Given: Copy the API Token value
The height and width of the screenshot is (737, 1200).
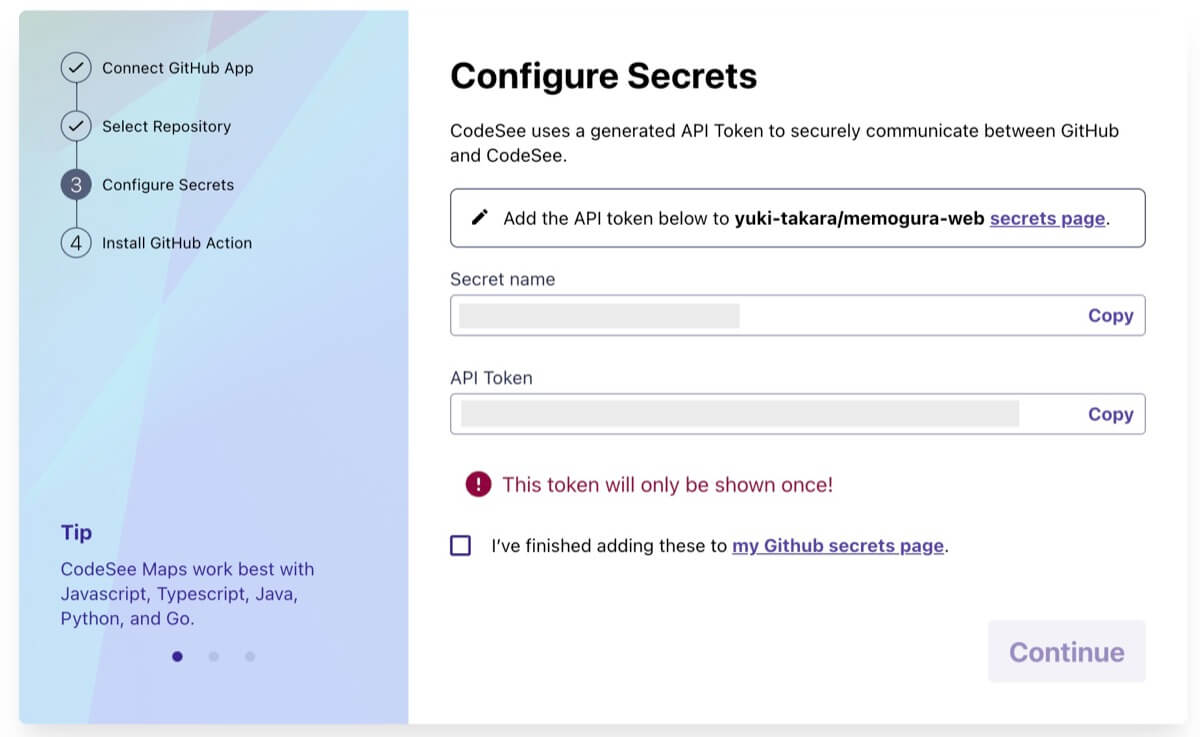Looking at the screenshot, I should tap(1110, 414).
